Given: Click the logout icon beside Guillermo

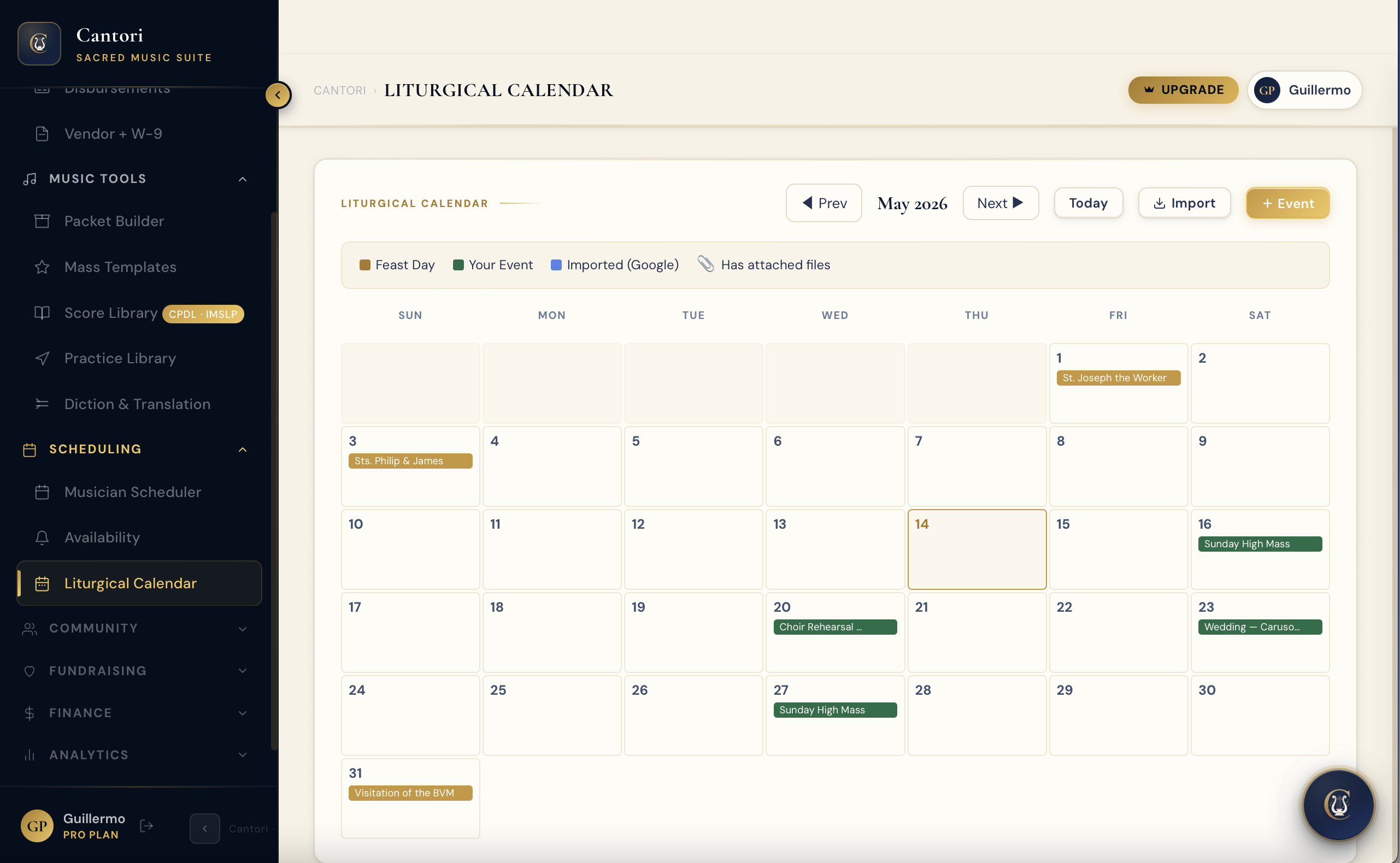Looking at the screenshot, I should 146,826.
